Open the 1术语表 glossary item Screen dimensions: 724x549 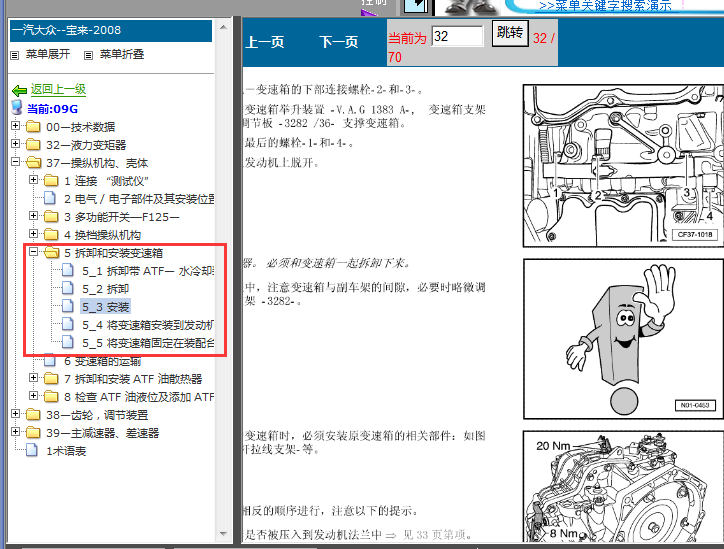click(x=66, y=451)
